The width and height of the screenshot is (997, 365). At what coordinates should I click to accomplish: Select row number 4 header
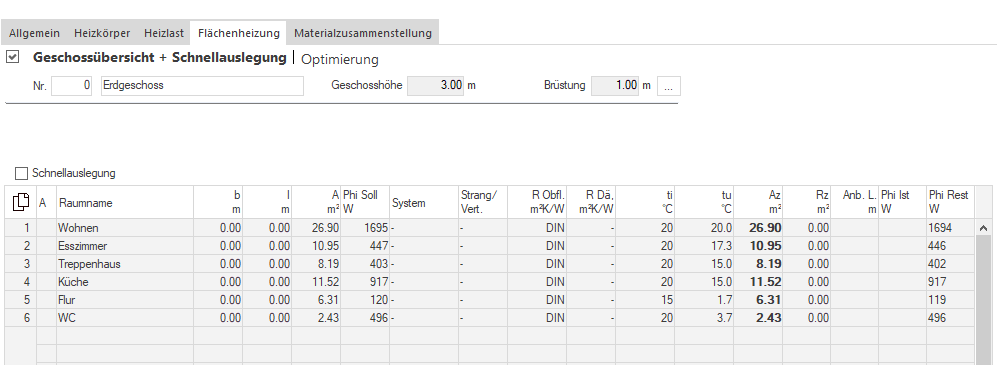pyautogui.click(x=21, y=282)
